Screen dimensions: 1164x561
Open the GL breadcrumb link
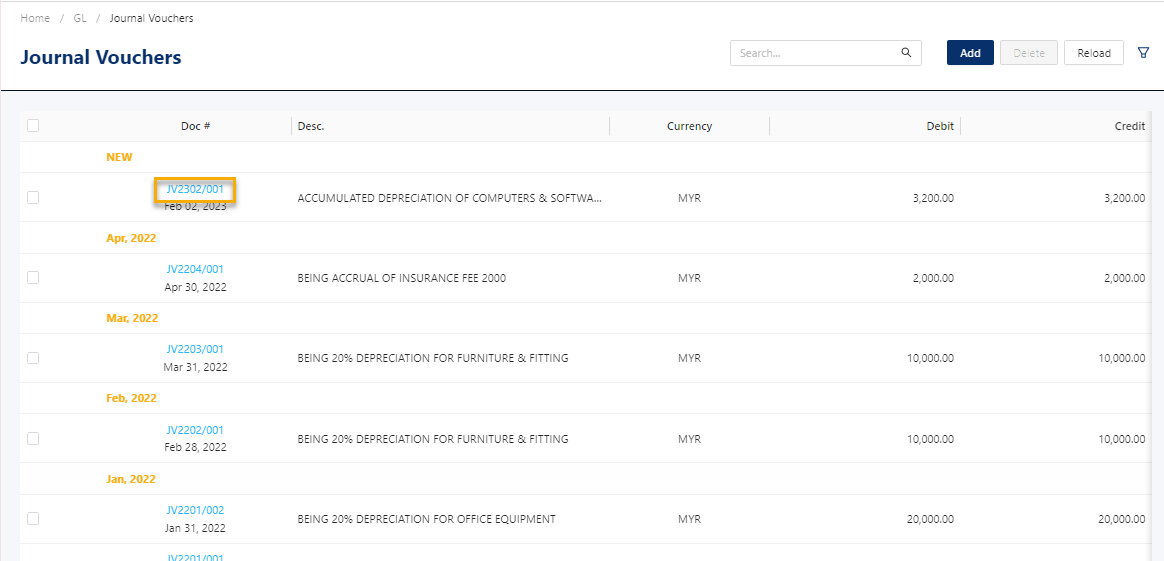[x=80, y=18]
